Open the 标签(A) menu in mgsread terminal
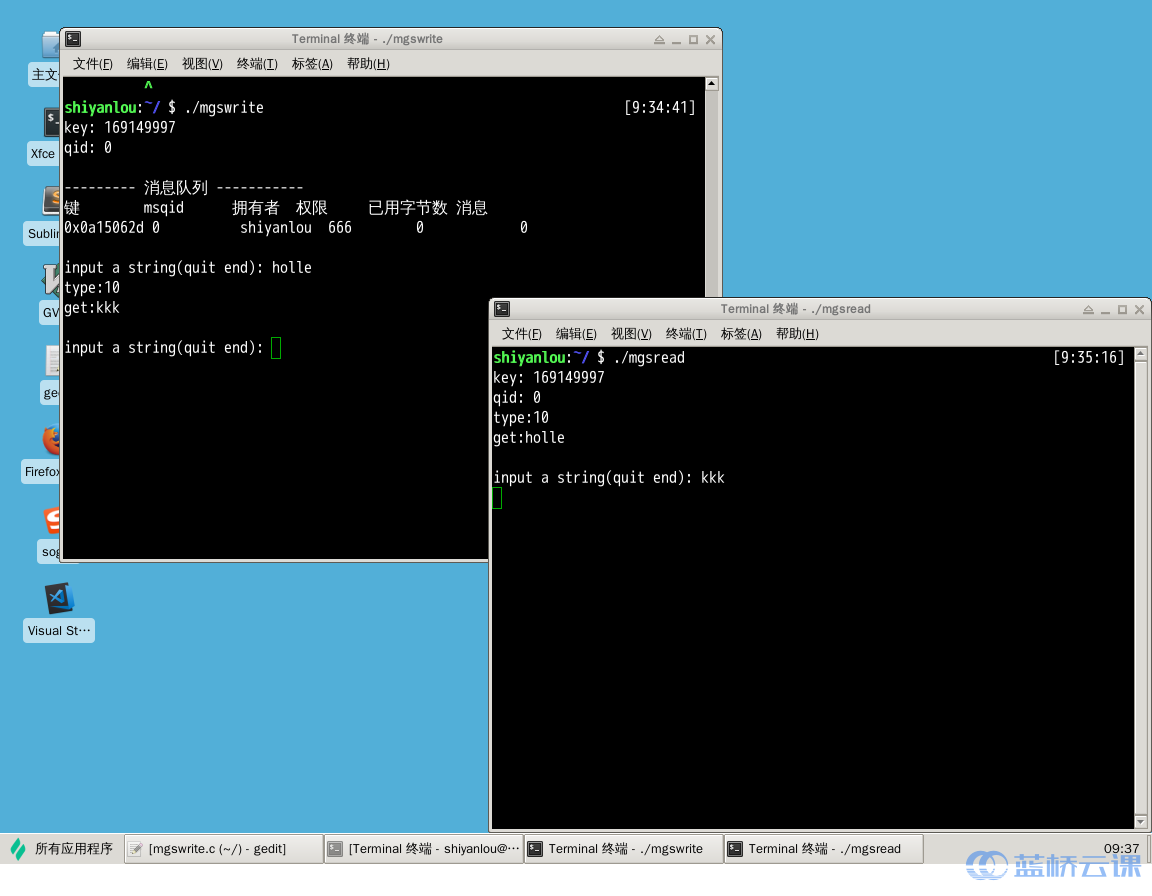 pos(740,333)
